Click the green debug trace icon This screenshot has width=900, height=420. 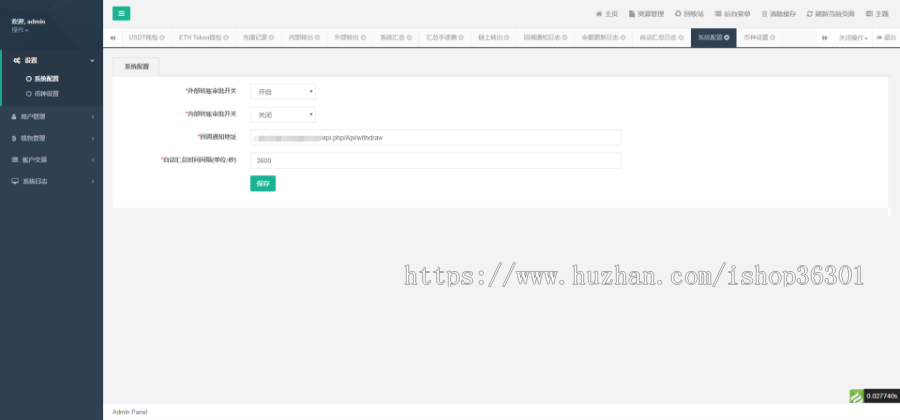[856, 396]
